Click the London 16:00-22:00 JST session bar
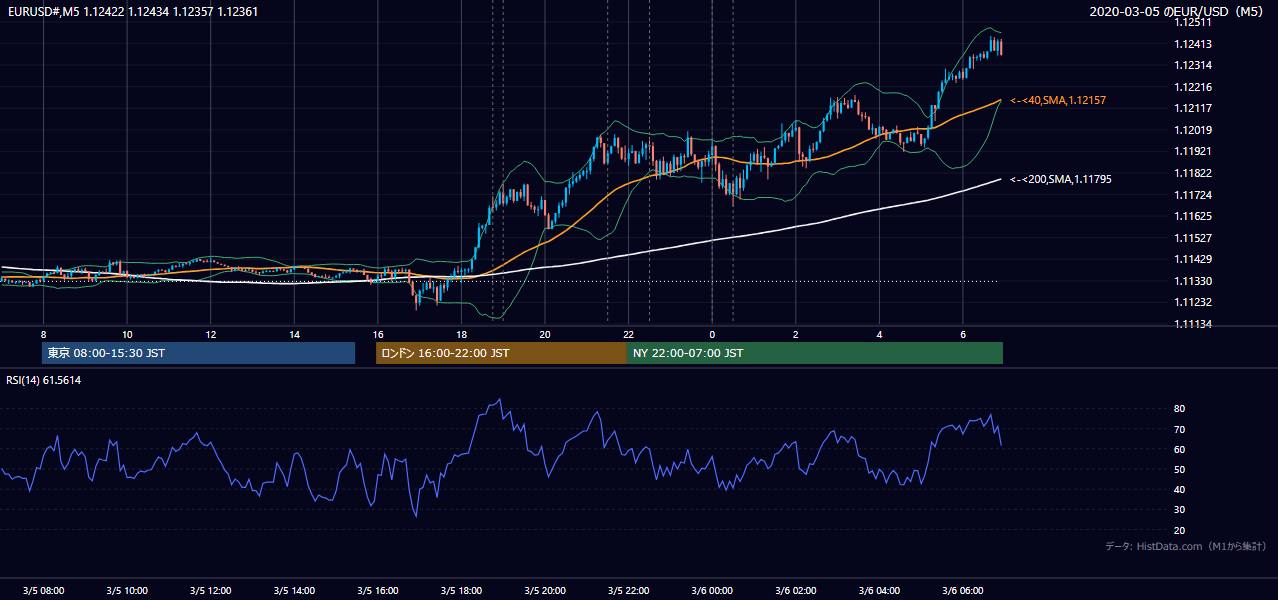Image resolution: width=1278 pixels, height=600 pixels. coord(501,353)
